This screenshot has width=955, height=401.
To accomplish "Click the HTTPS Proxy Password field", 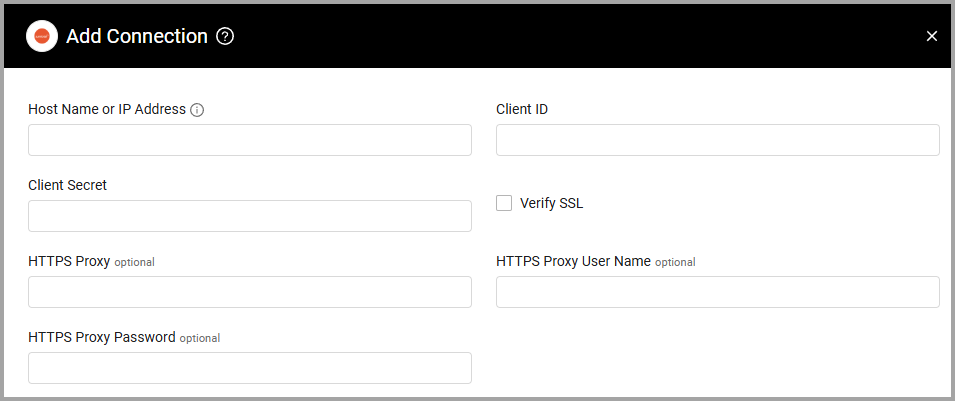I will coord(250,368).
